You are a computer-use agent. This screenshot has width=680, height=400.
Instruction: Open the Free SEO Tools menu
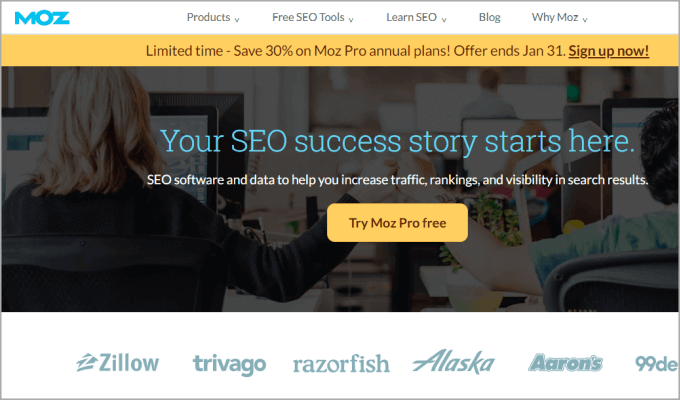[x=308, y=17]
